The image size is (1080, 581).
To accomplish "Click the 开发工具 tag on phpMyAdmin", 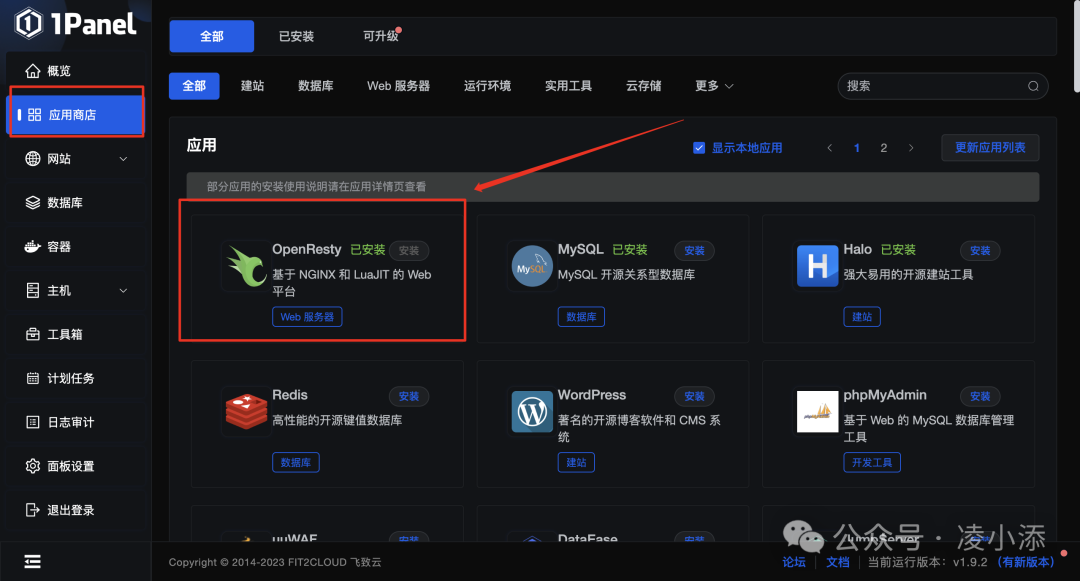I will (x=872, y=463).
